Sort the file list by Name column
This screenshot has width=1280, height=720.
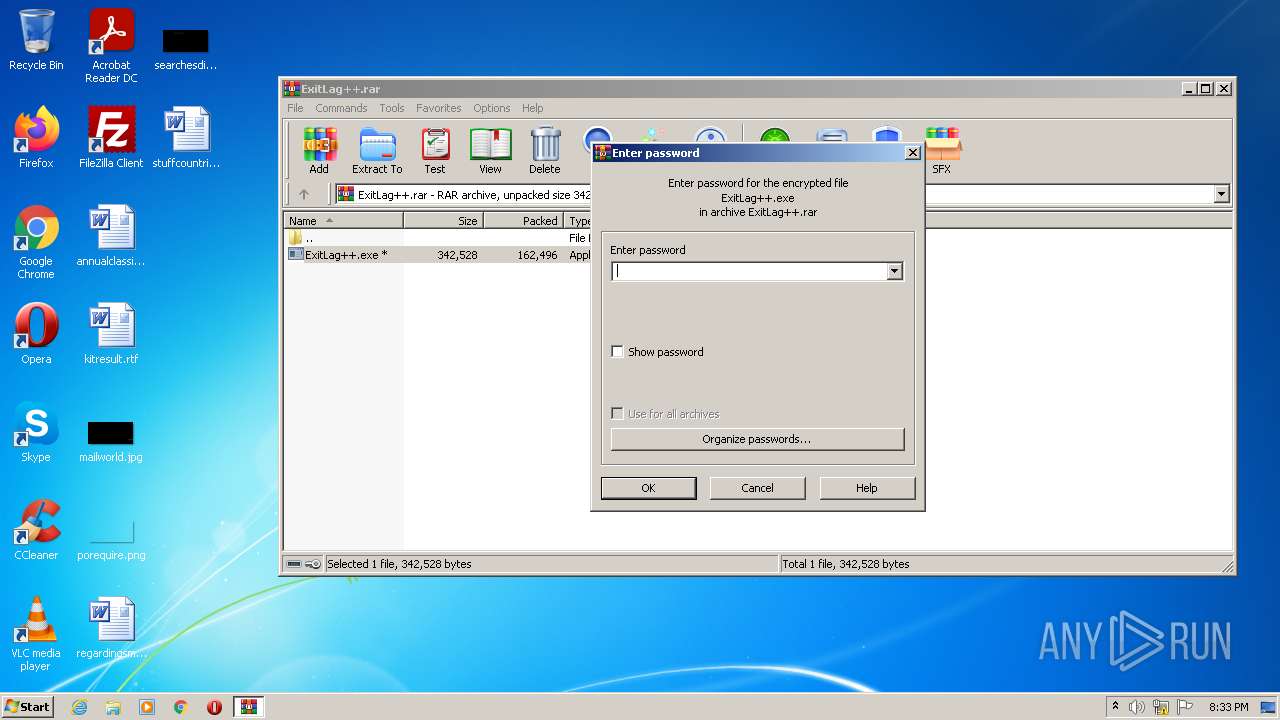(x=344, y=221)
